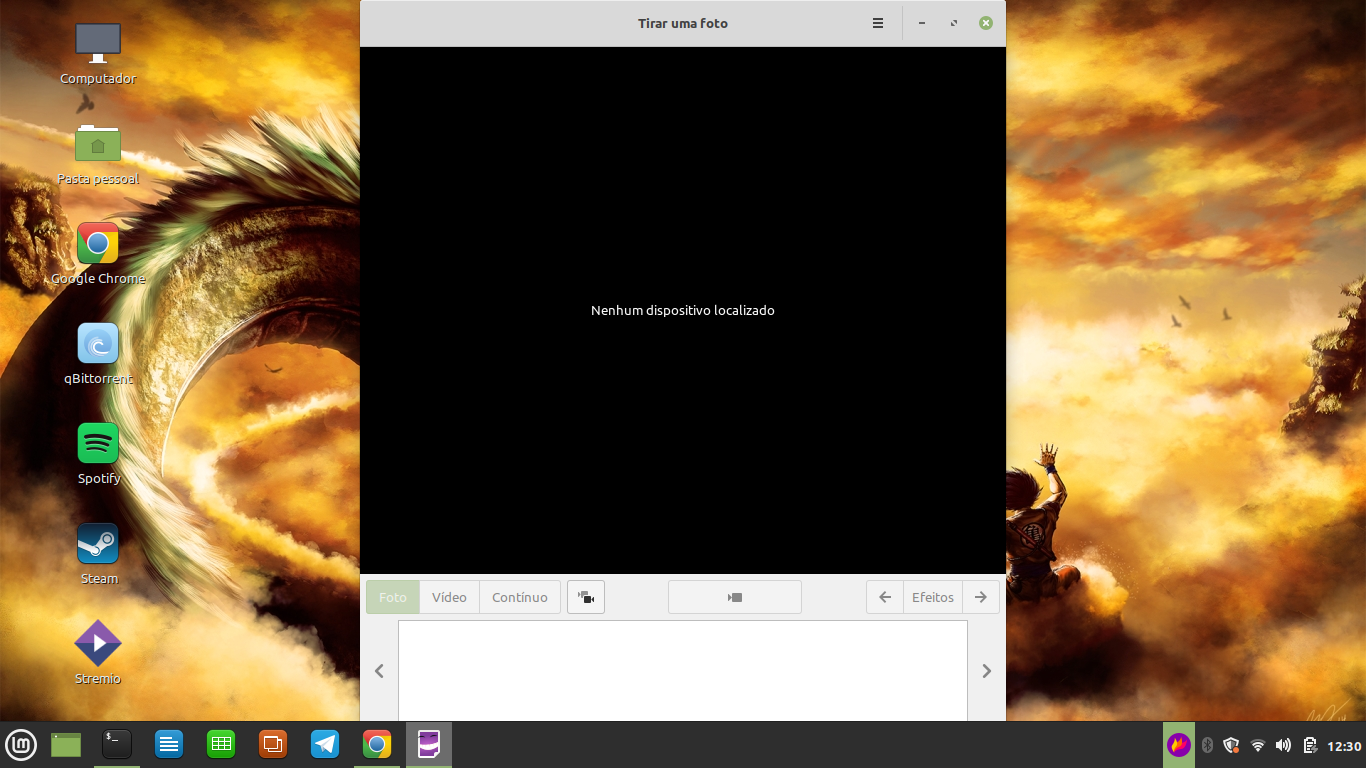Open the text document panel launcher
This screenshot has width=1366, height=768.
[x=169, y=744]
